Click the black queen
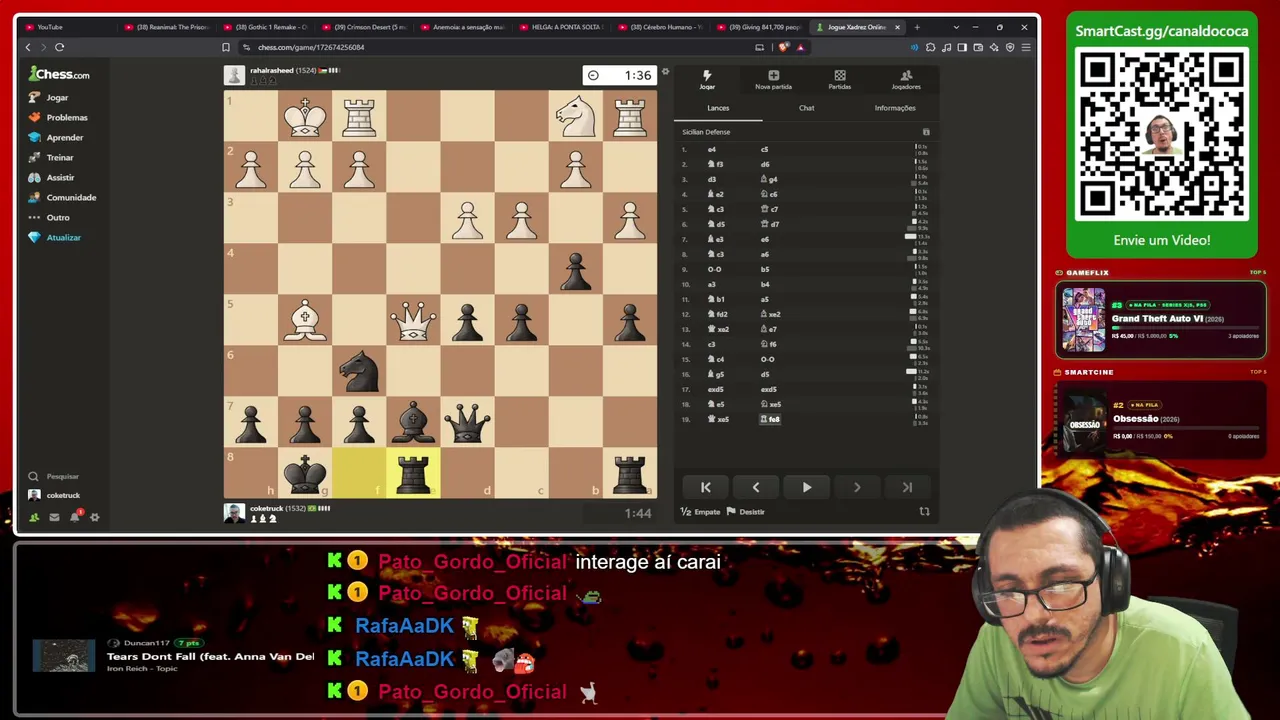Viewport: 1280px width, 720px height. (x=467, y=422)
